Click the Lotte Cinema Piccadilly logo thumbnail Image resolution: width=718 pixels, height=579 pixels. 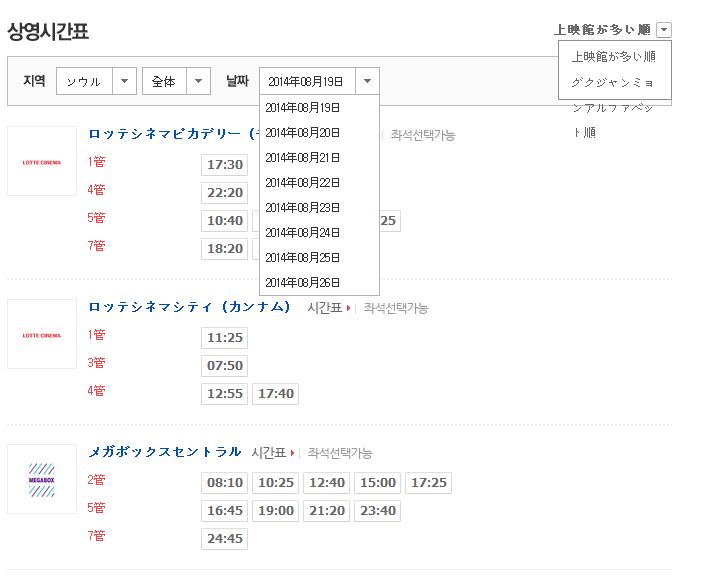(42, 161)
